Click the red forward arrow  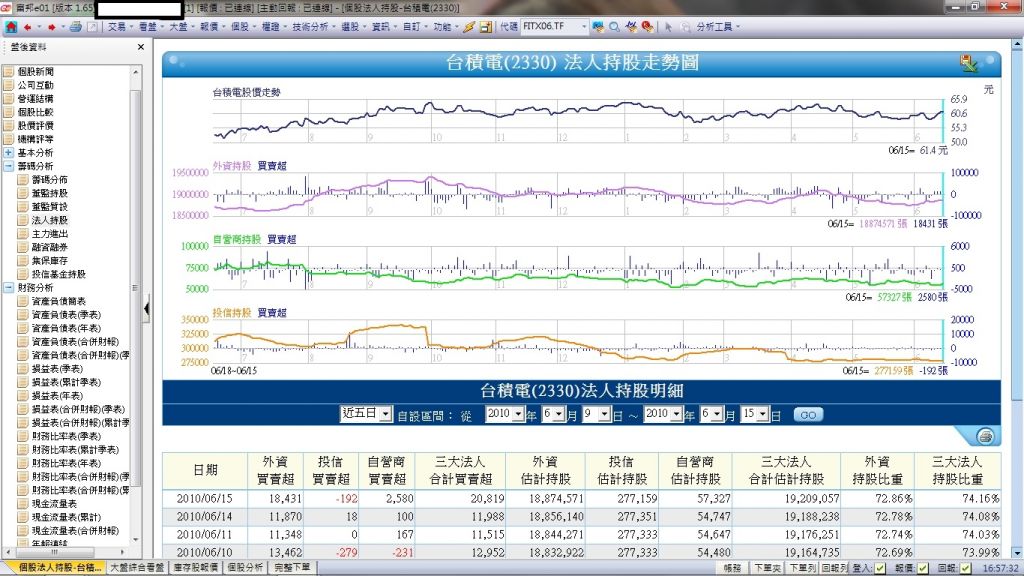52,27
